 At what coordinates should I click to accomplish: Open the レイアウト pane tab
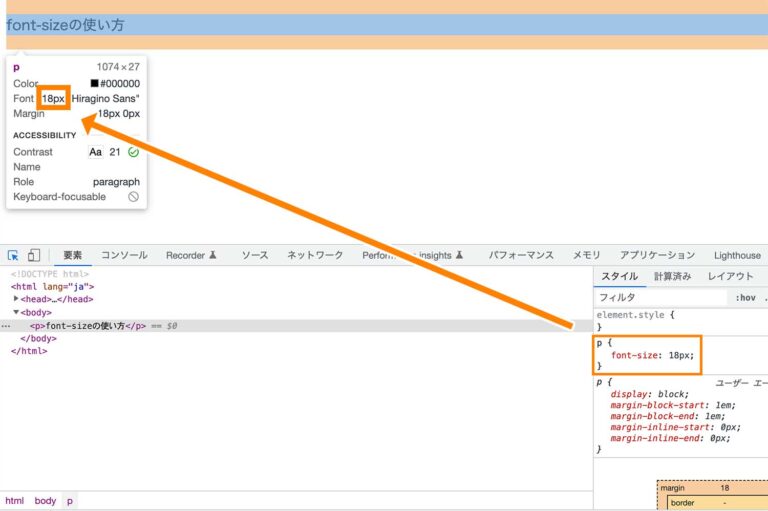(730, 276)
